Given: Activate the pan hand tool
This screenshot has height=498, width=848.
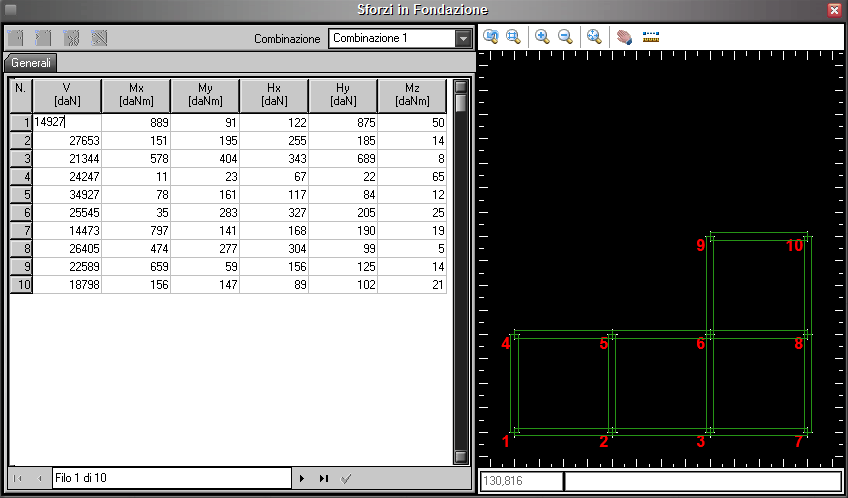Looking at the screenshot, I should (x=624, y=37).
